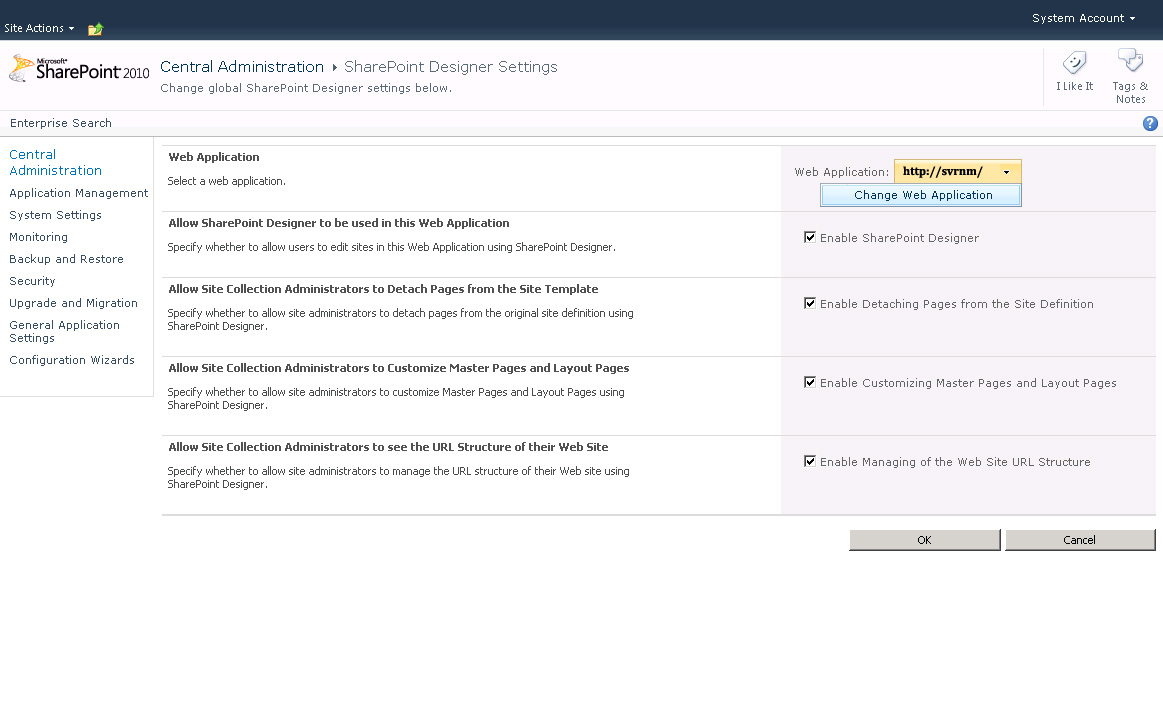Open Configuration Wizards in the sidebar
The image size is (1163, 716).
point(72,360)
